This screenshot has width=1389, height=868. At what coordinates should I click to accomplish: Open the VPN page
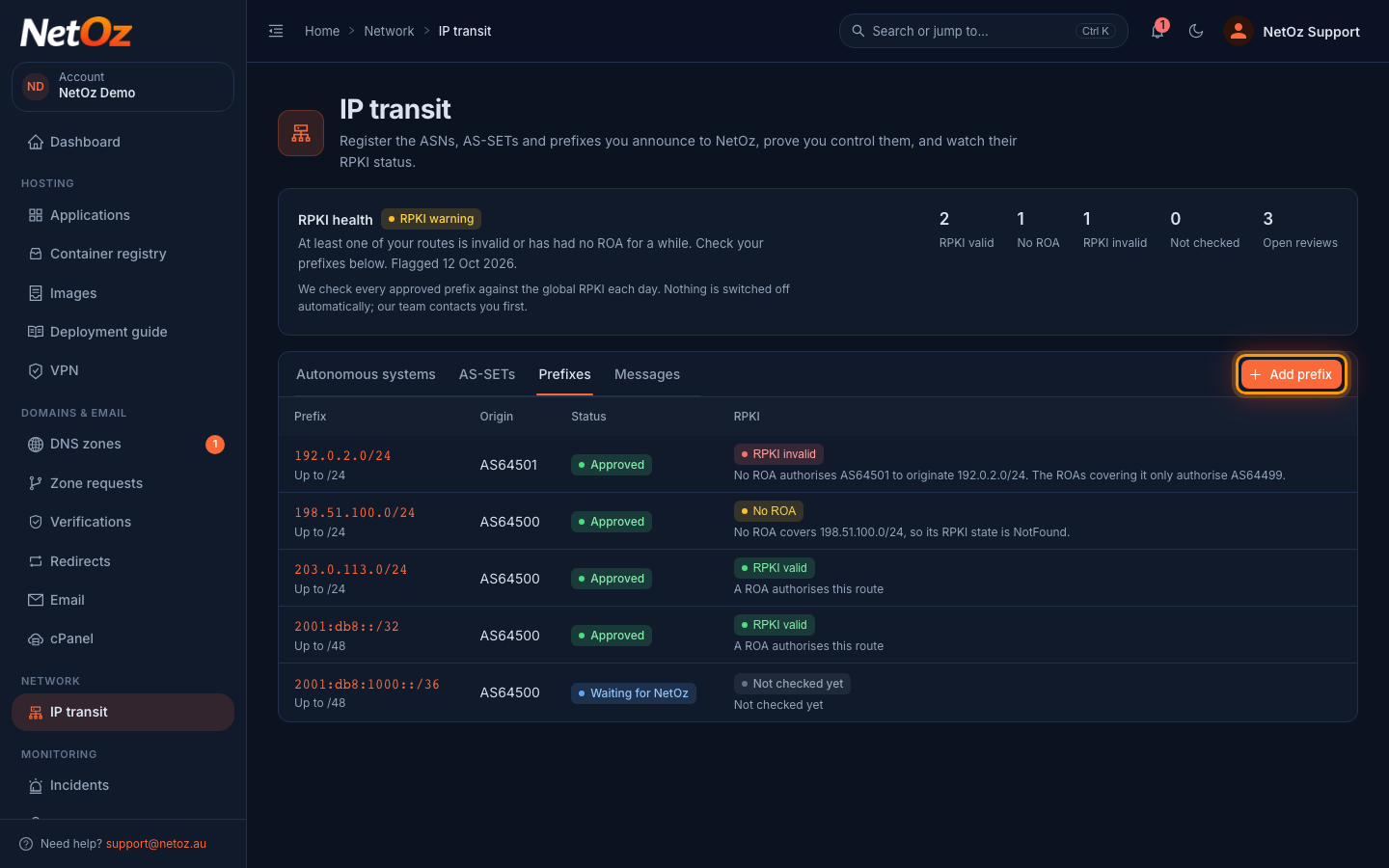click(123, 370)
